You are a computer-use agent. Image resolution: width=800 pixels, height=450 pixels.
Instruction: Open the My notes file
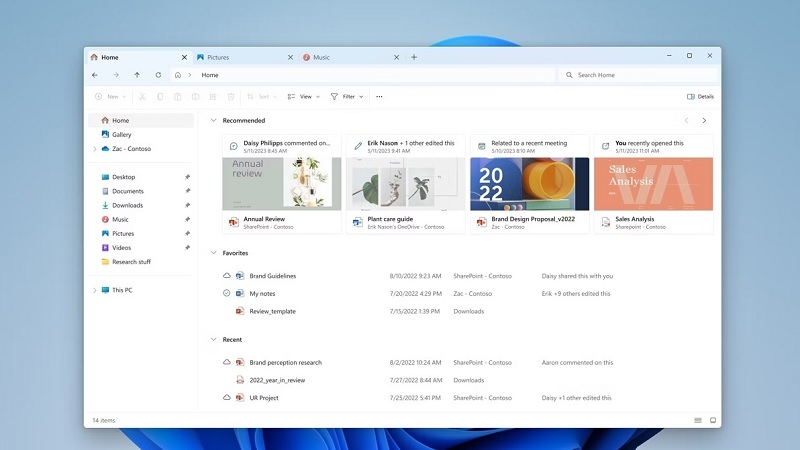click(262, 294)
